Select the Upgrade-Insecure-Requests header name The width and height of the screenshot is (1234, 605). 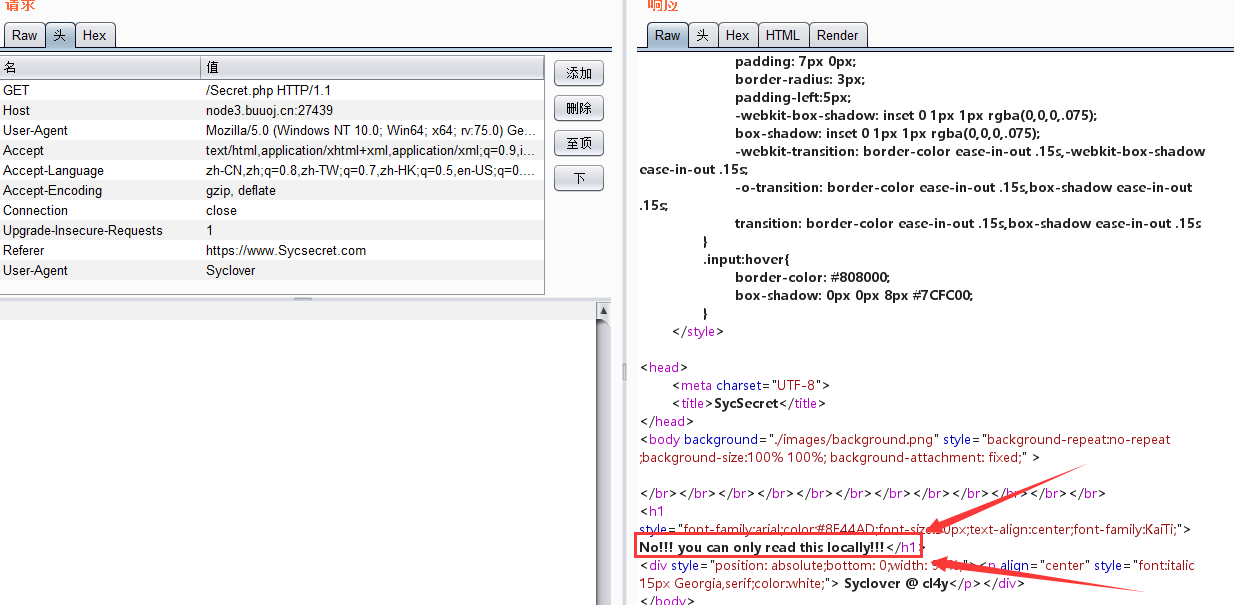pos(82,230)
